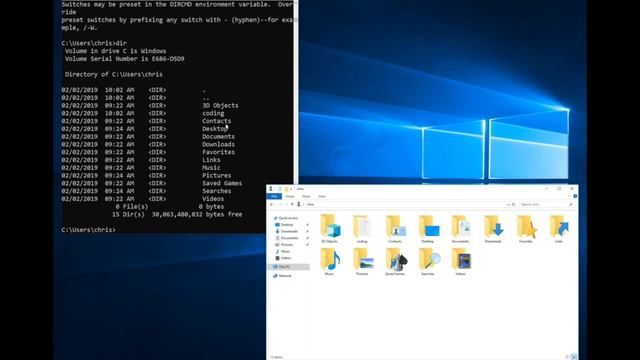640x360 pixels.
Task: Click Explorer's Forward navigation arrow
Action: click(280, 204)
